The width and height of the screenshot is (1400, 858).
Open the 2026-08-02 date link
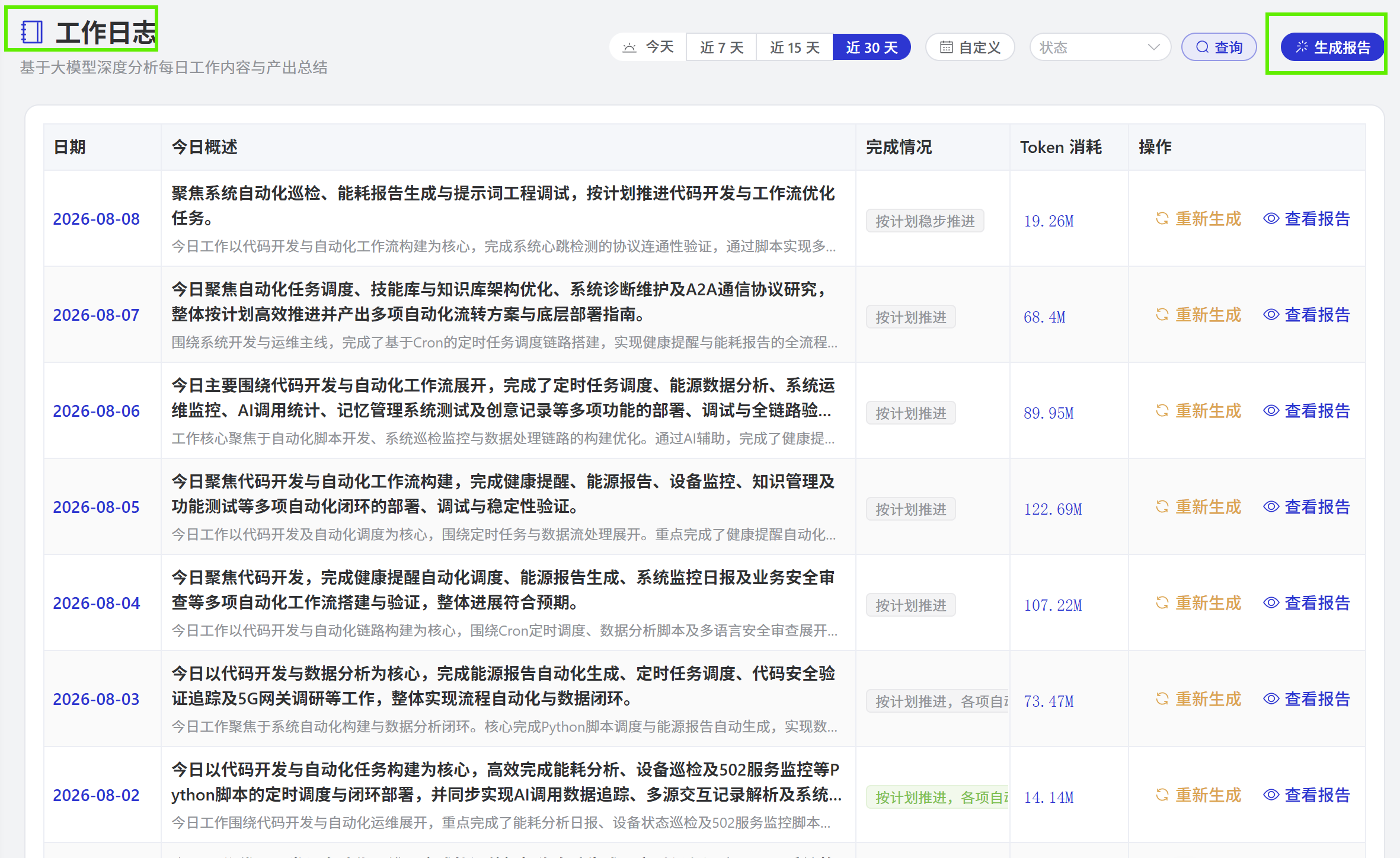click(x=97, y=795)
